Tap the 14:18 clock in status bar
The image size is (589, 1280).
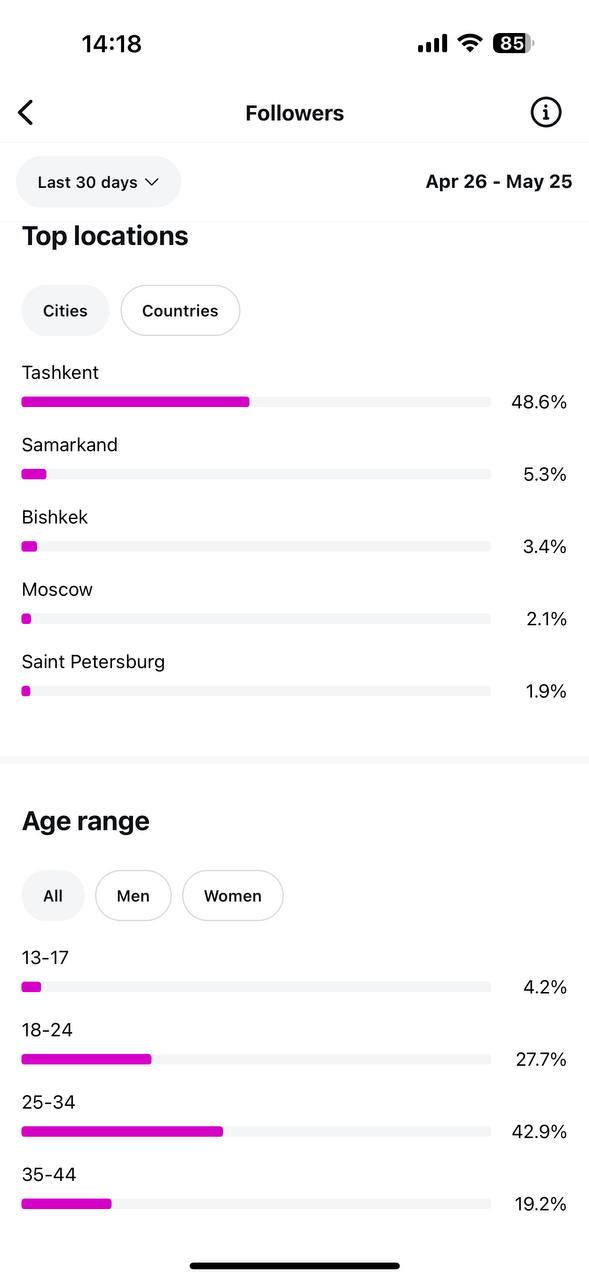point(111,44)
